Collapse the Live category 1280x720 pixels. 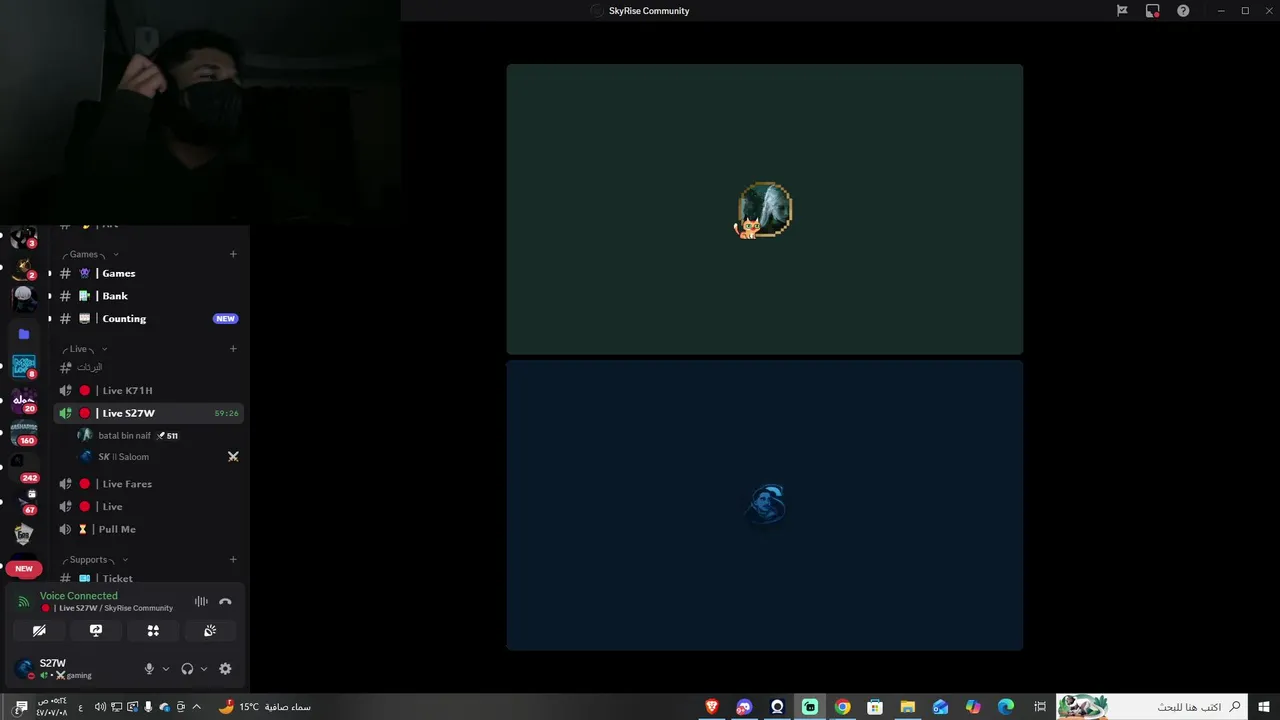click(84, 349)
